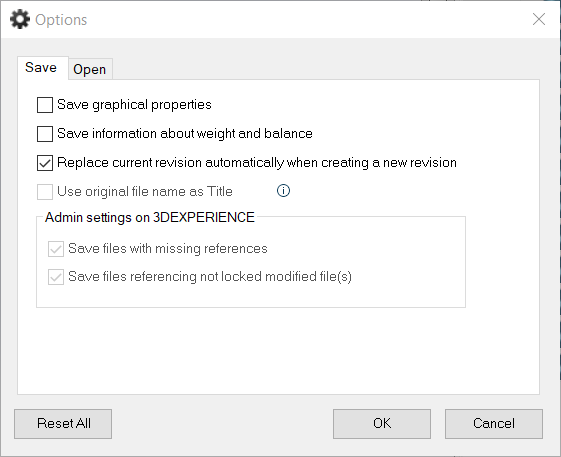The image size is (561, 457).
Task: Click Save information about weight and balance label
Action: 185,134
